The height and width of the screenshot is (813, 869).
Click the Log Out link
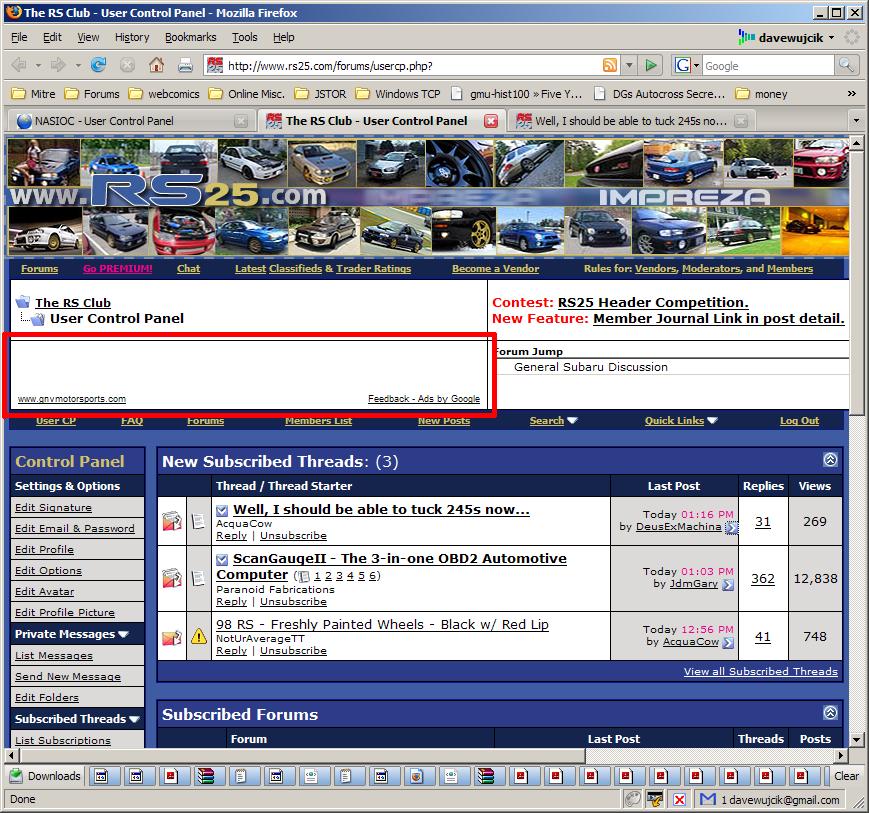[x=799, y=421]
